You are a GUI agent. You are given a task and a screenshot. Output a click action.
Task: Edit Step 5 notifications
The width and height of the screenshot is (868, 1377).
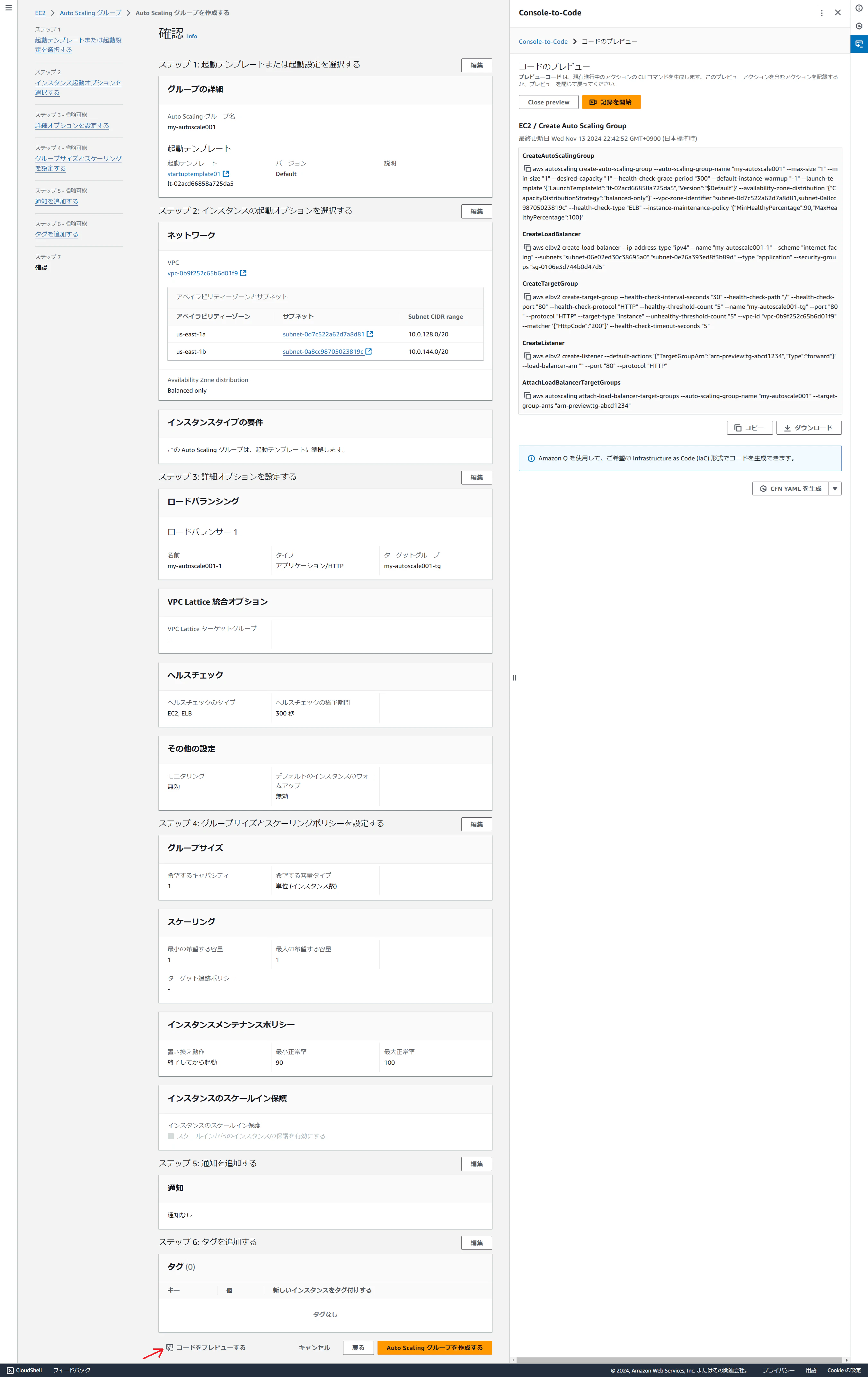point(476,1164)
